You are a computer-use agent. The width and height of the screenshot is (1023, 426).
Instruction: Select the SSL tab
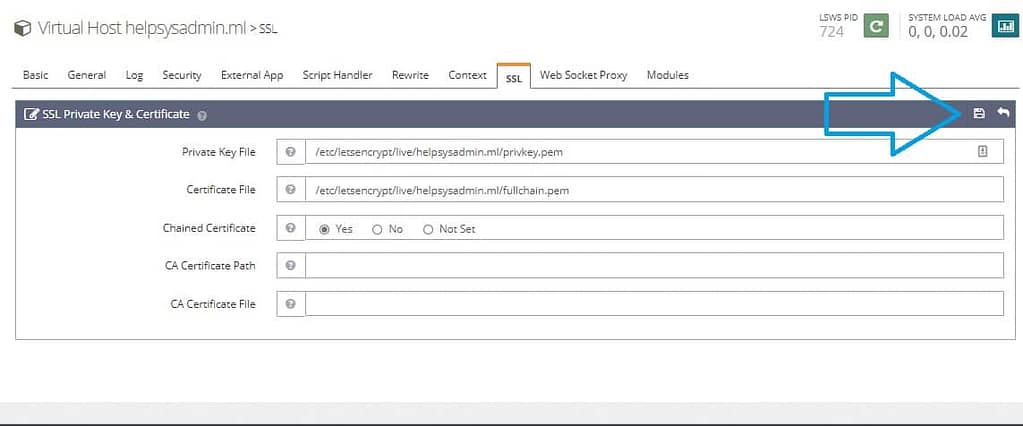[513, 76]
